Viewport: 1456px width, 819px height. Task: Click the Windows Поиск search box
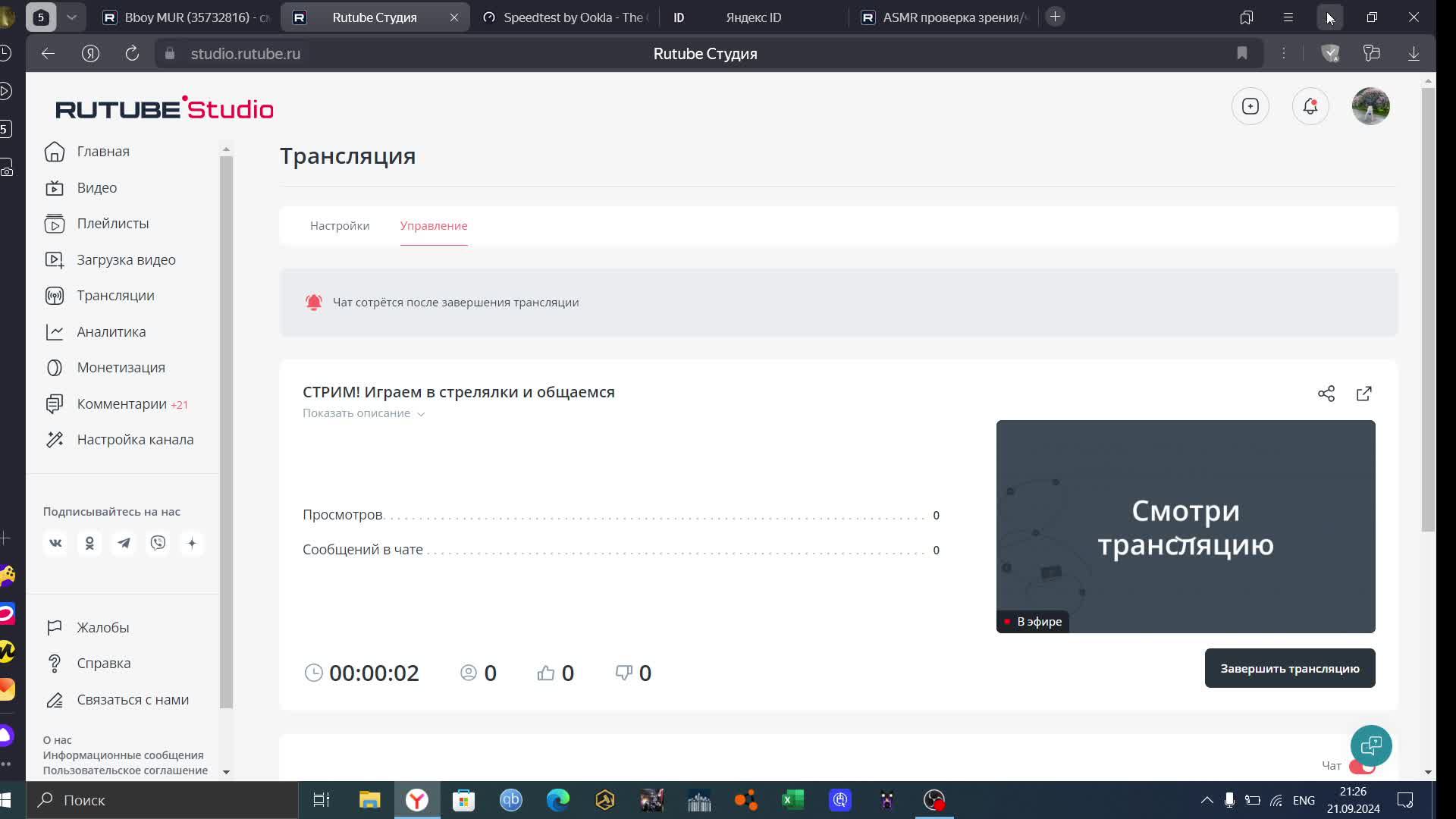pyautogui.click(x=162, y=800)
